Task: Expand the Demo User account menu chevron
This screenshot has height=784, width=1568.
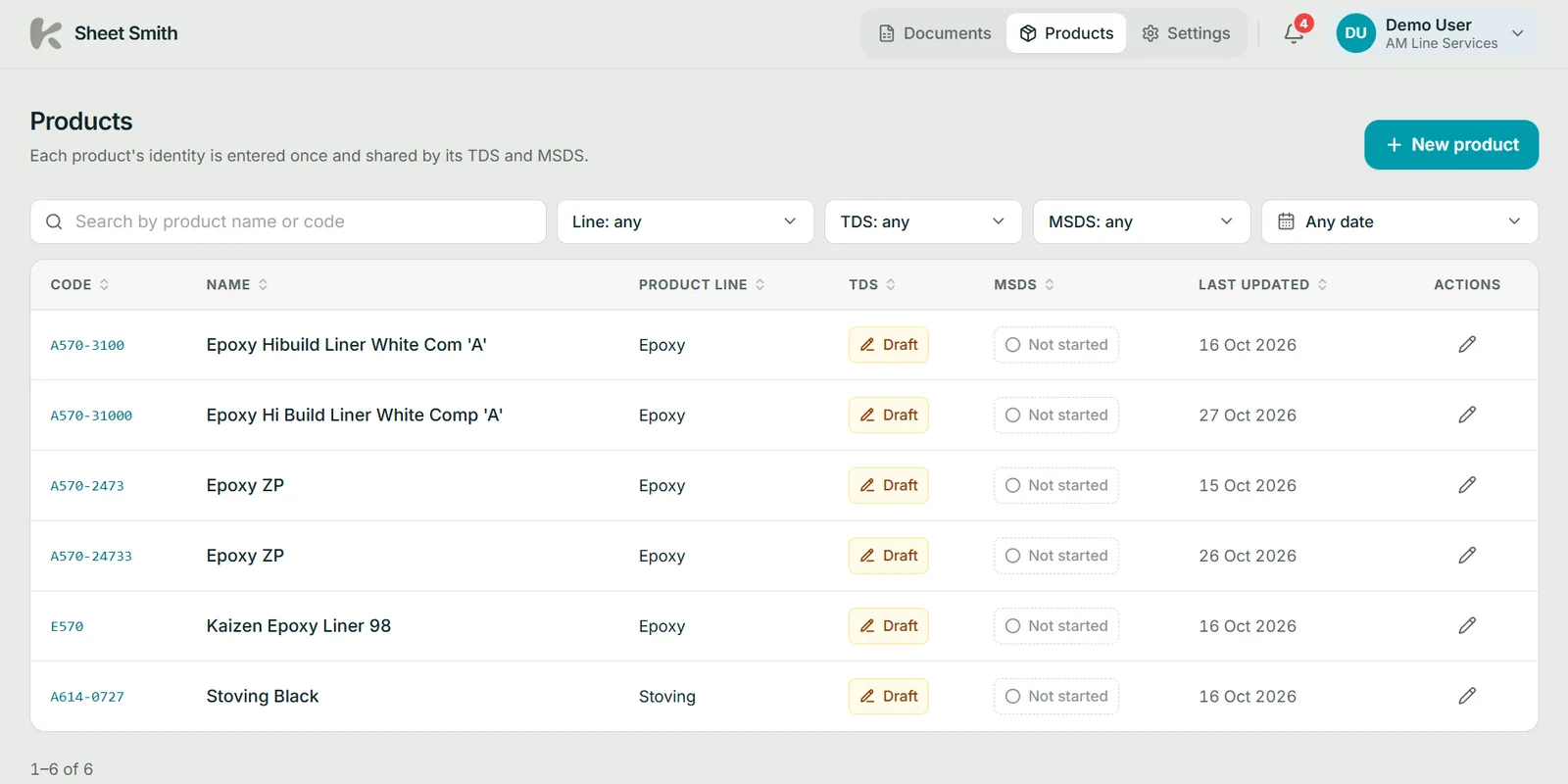Action: (1518, 33)
